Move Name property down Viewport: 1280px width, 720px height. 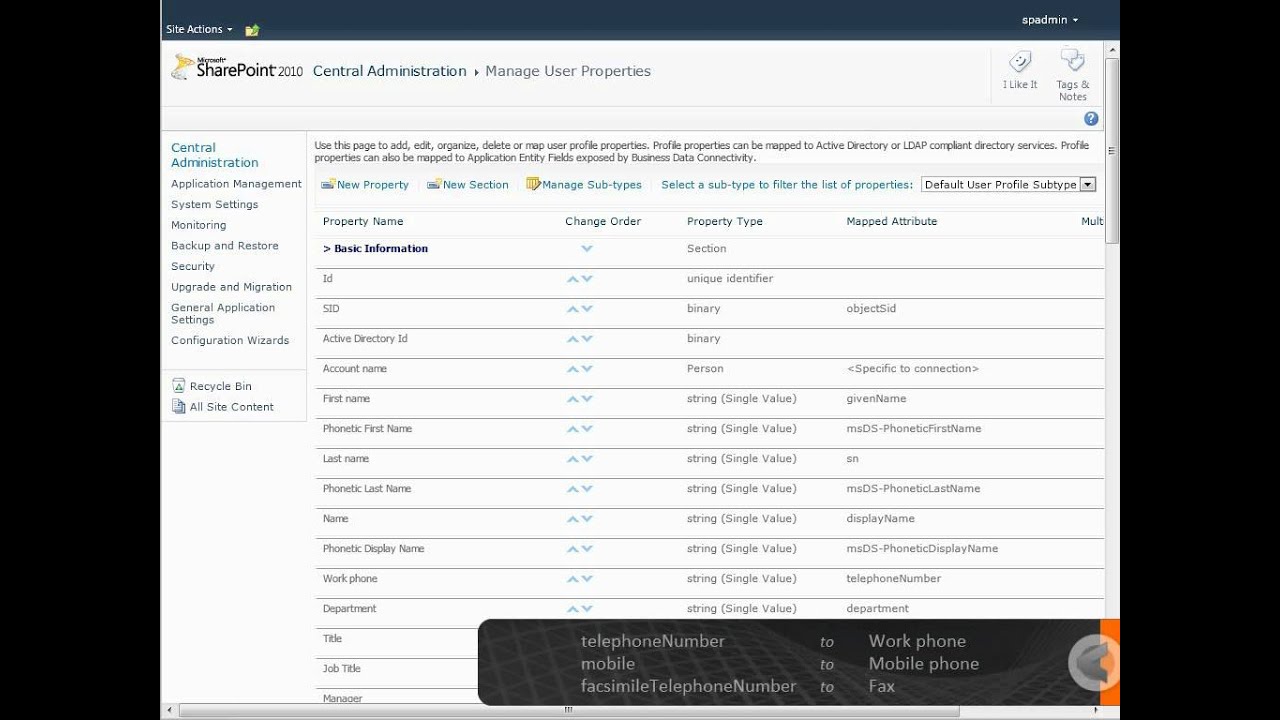(587, 519)
